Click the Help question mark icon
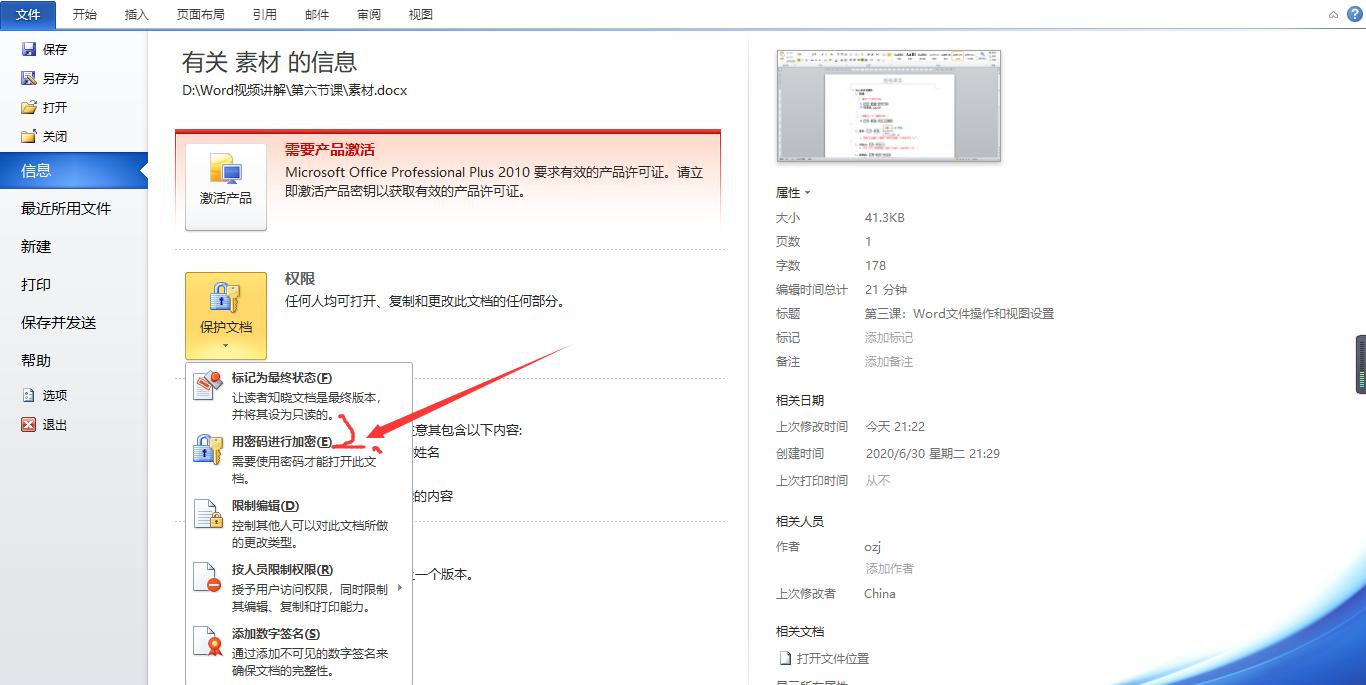The height and width of the screenshot is (685, 1366). (1356, 15)
